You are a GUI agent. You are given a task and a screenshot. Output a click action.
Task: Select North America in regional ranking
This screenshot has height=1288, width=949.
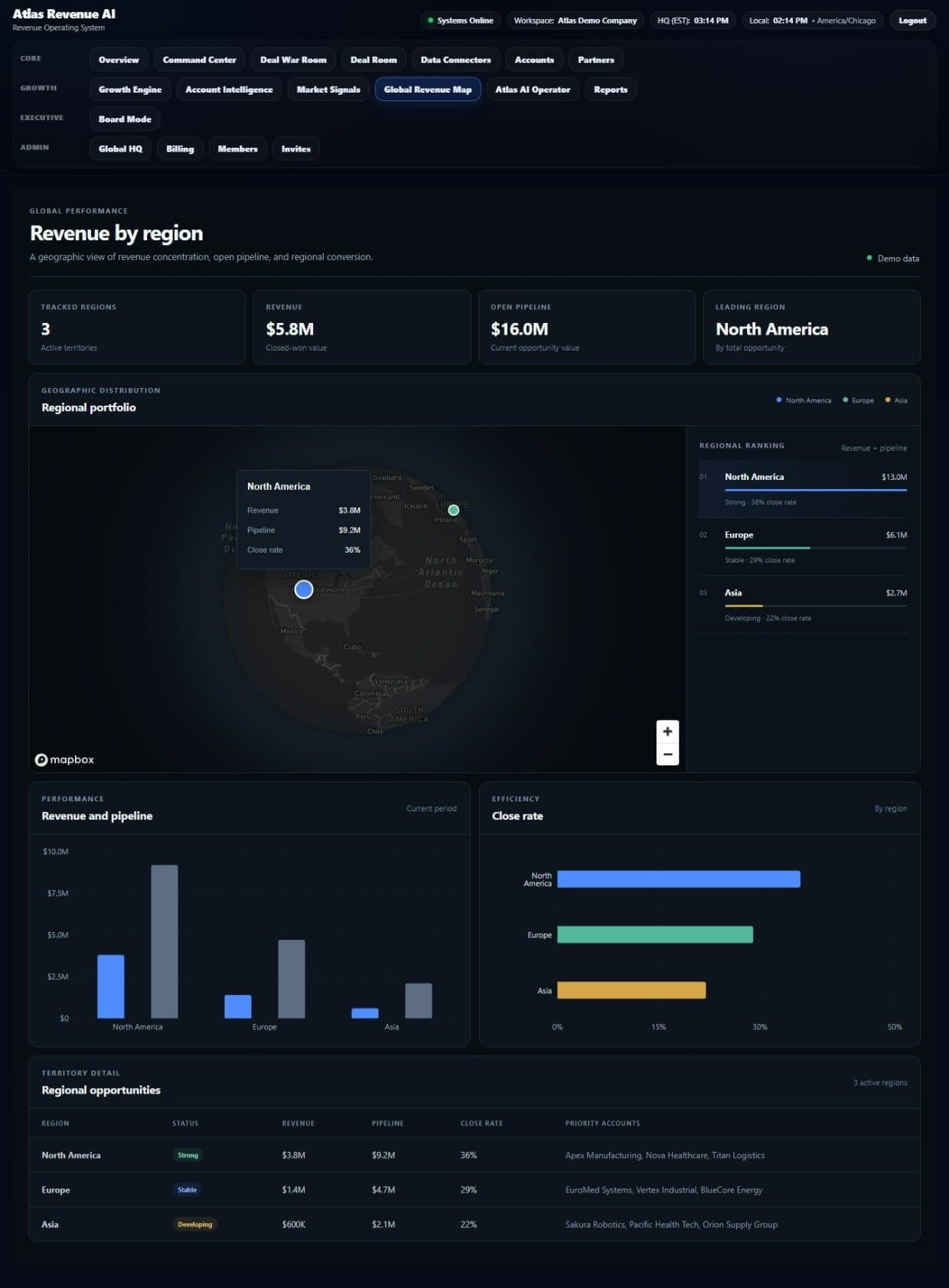803,489
